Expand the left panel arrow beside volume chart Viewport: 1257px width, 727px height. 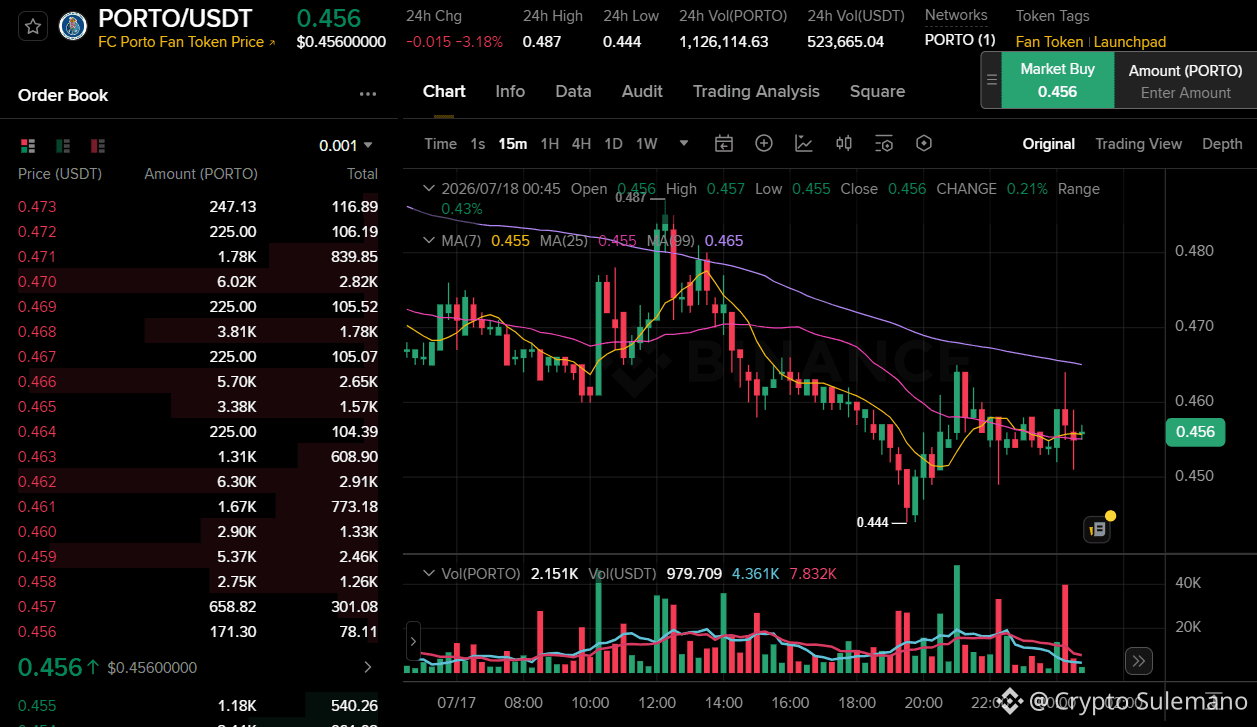[413, 641]
